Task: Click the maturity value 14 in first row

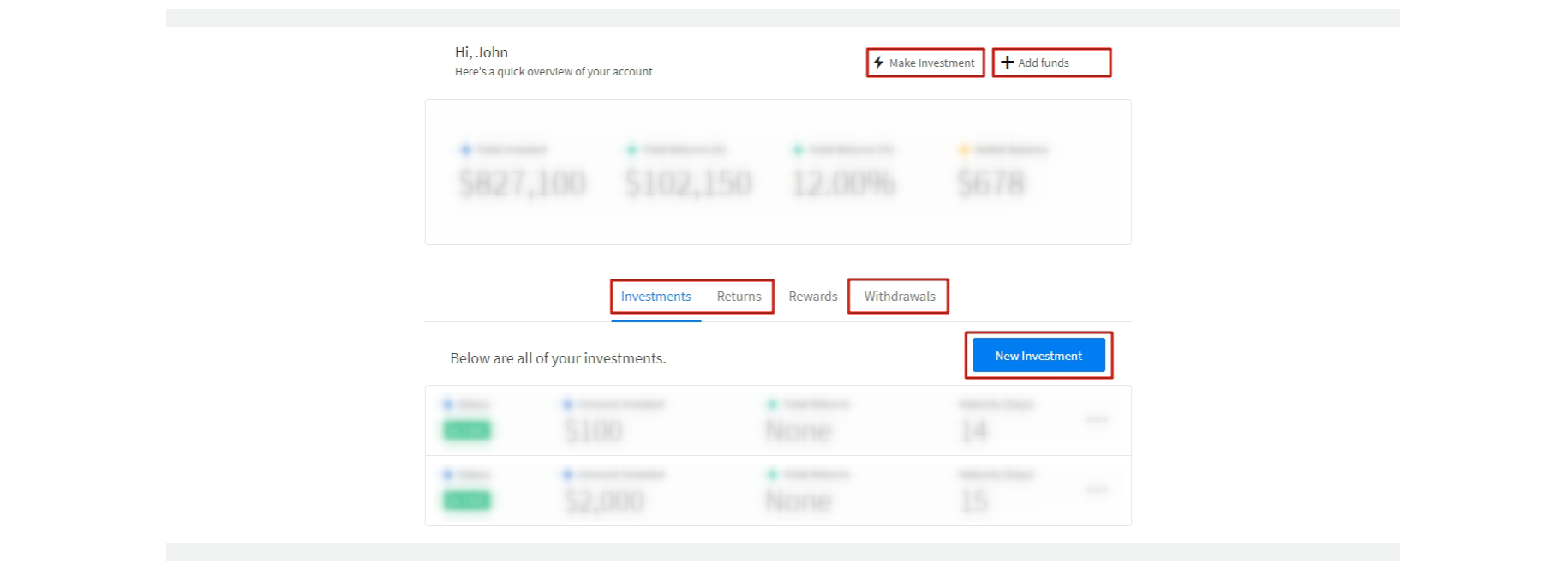Action: point(973,431)
